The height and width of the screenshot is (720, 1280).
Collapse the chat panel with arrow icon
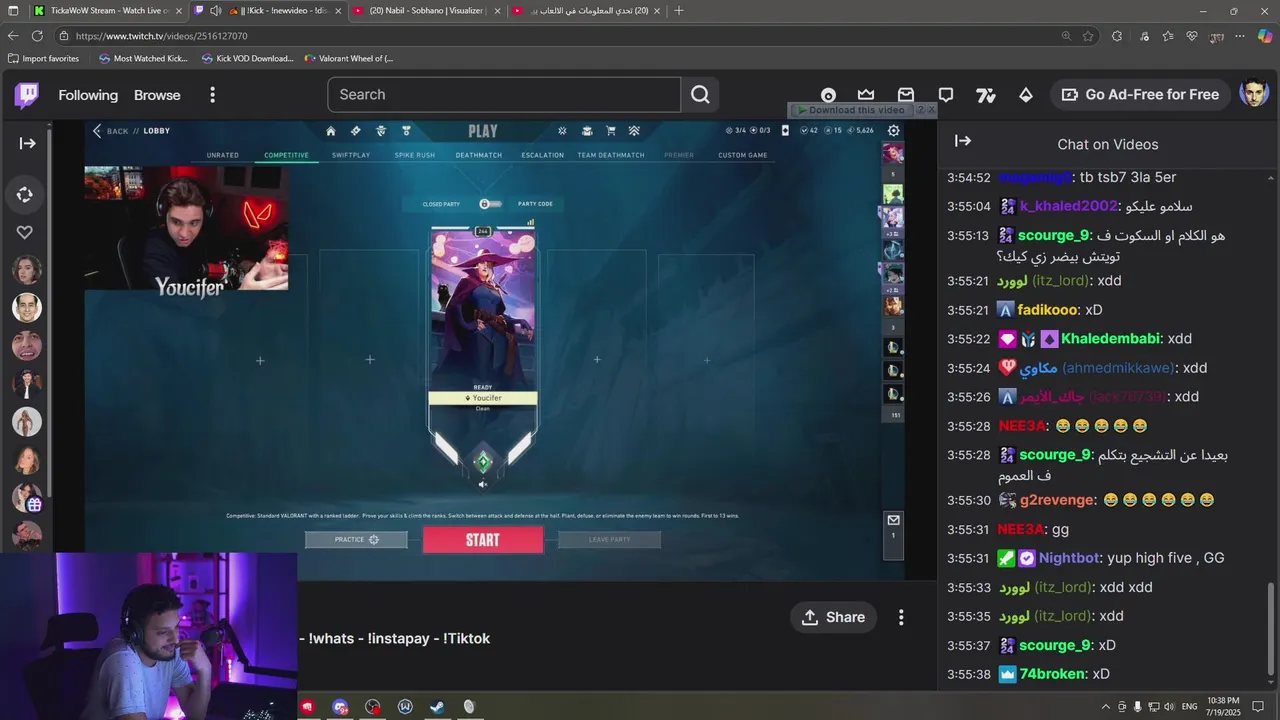coord(963,141)
